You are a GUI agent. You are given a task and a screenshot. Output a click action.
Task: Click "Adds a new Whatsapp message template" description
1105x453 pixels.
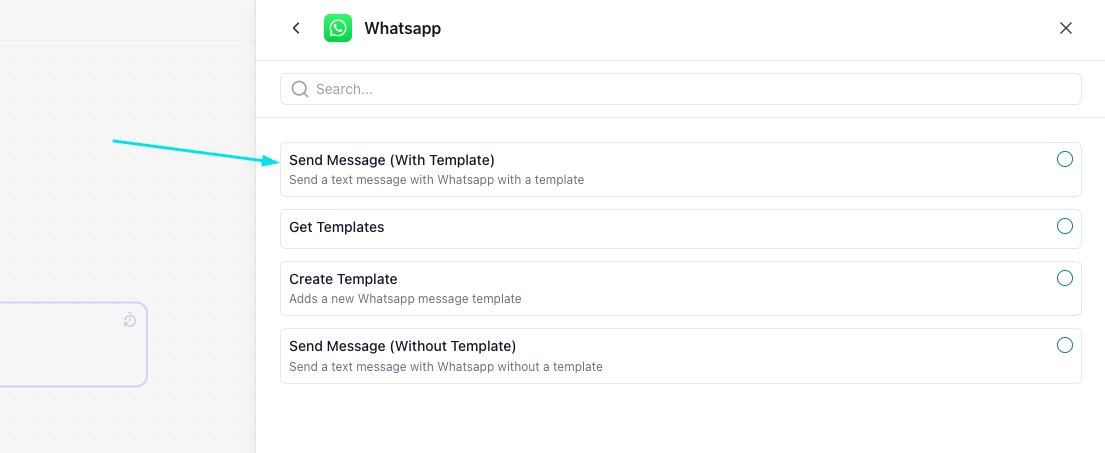coord(405,298)
